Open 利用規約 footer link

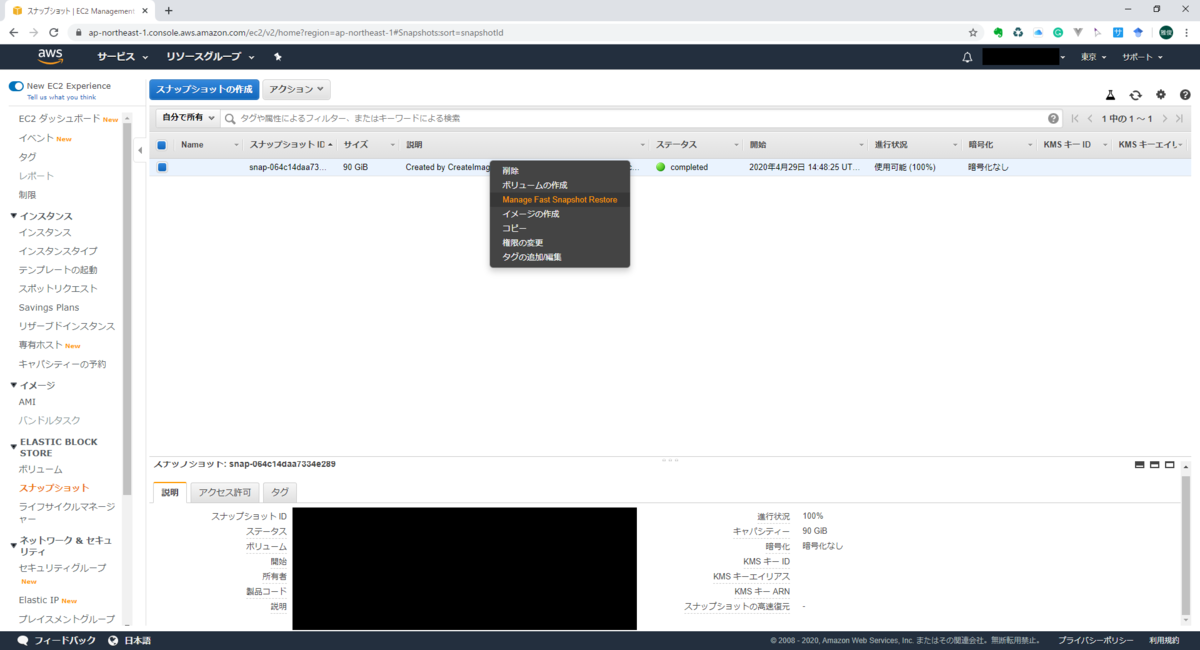pos(1165,641)
